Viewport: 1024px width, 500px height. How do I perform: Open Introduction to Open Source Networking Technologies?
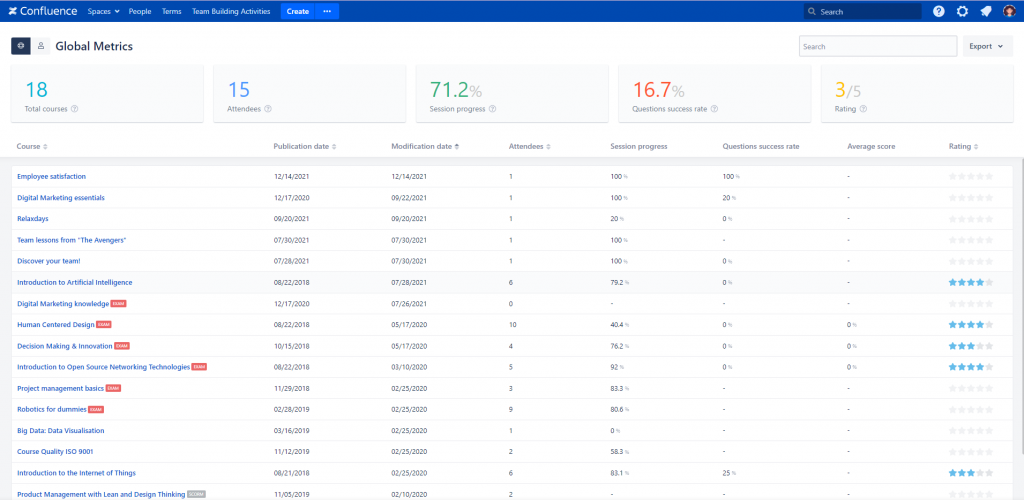pyautogui.click(x=103, y=367)
